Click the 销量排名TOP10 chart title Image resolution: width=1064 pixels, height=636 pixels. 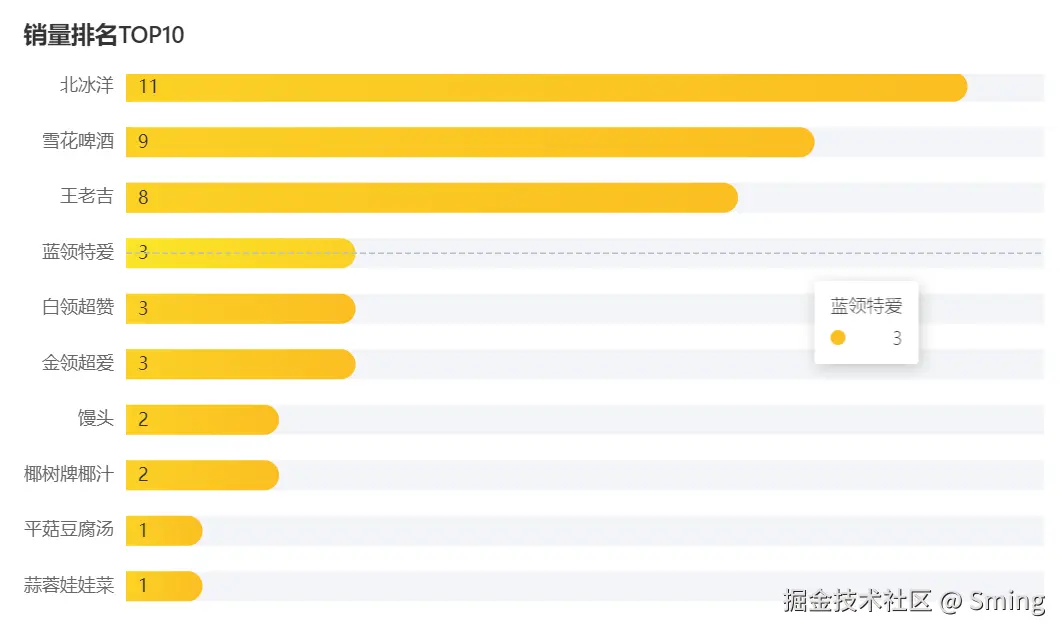click(x=104, y=36)
